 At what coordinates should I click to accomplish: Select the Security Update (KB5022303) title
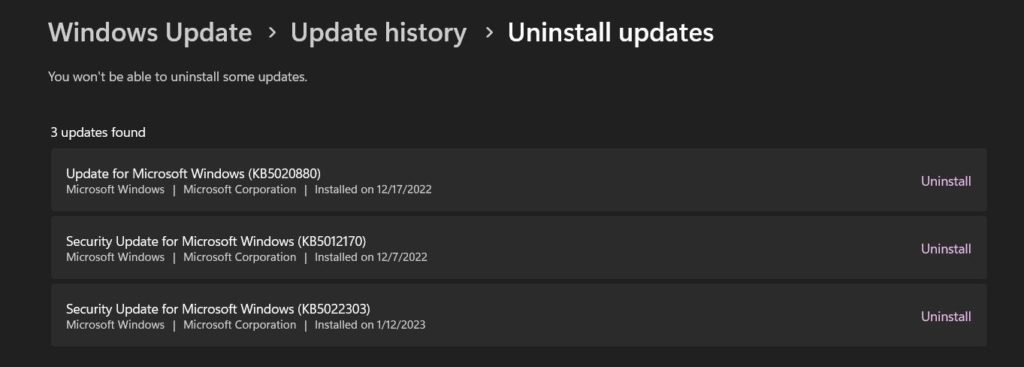click(x=218, y=308)
